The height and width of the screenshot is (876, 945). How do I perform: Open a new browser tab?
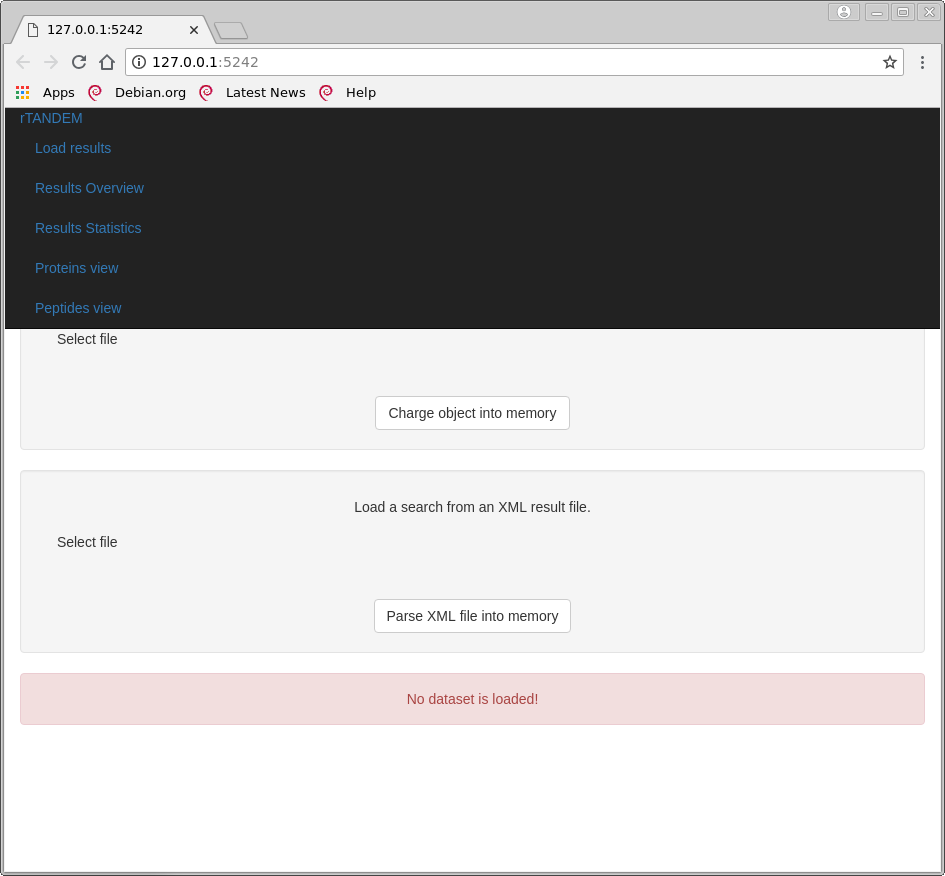(x=231, y=30)
